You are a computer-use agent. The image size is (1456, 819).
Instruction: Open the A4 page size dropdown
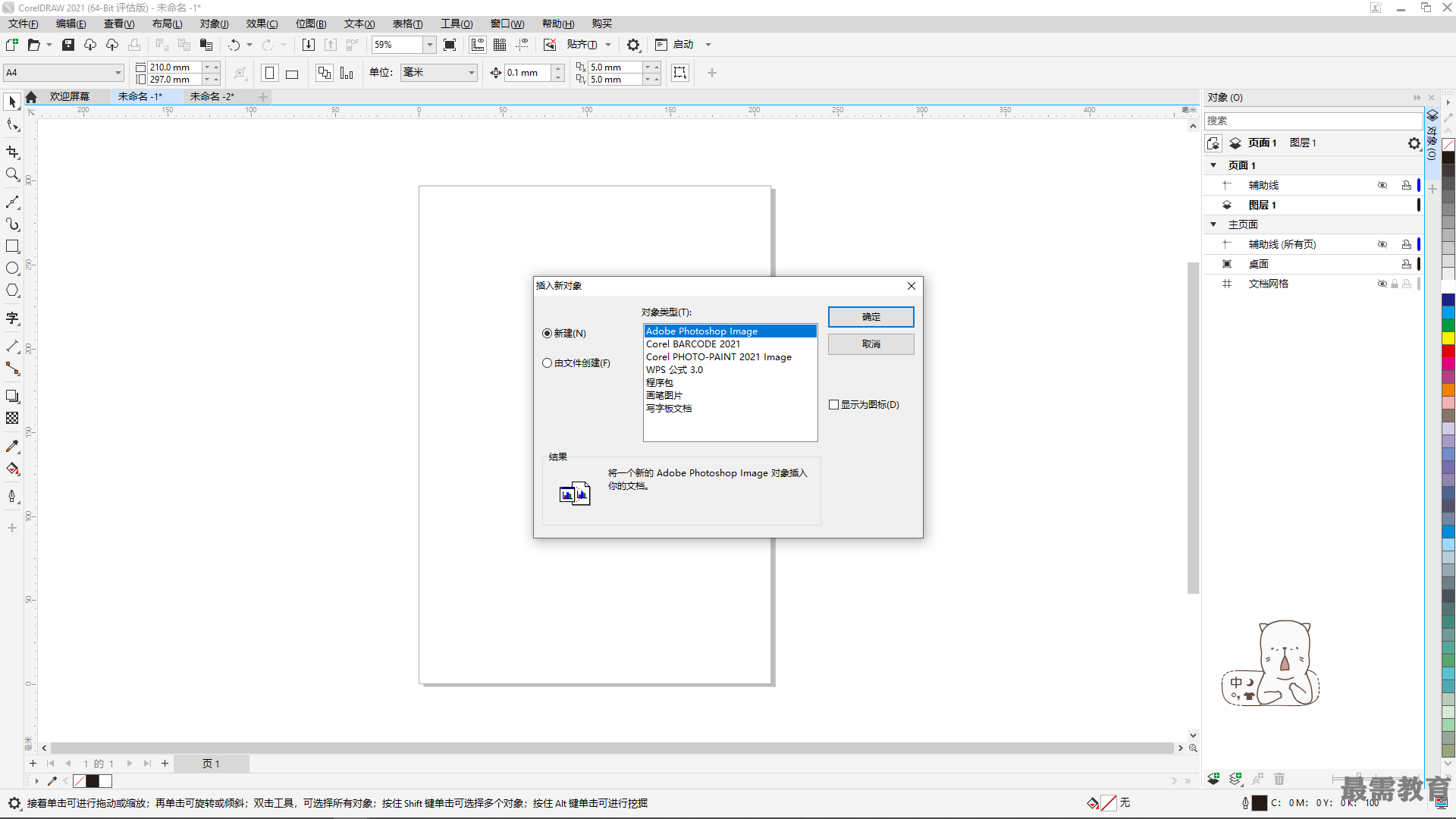pos(118,73)
